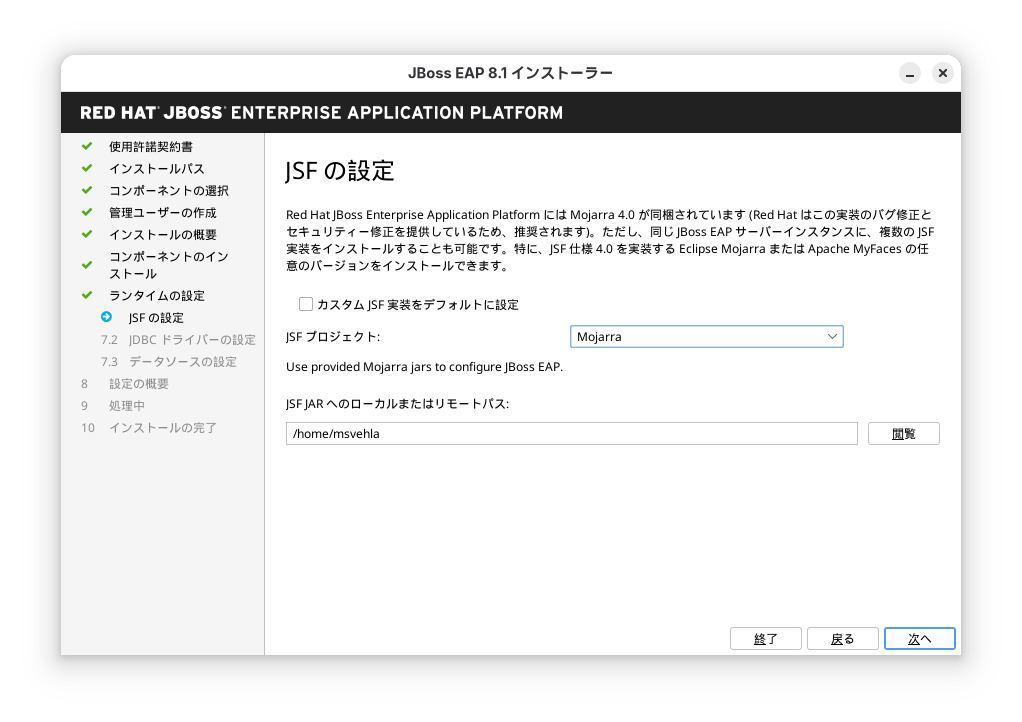Click the checkmark next to インストールの概要
This screenshot has height=722, width=1022.
point(87,234)
